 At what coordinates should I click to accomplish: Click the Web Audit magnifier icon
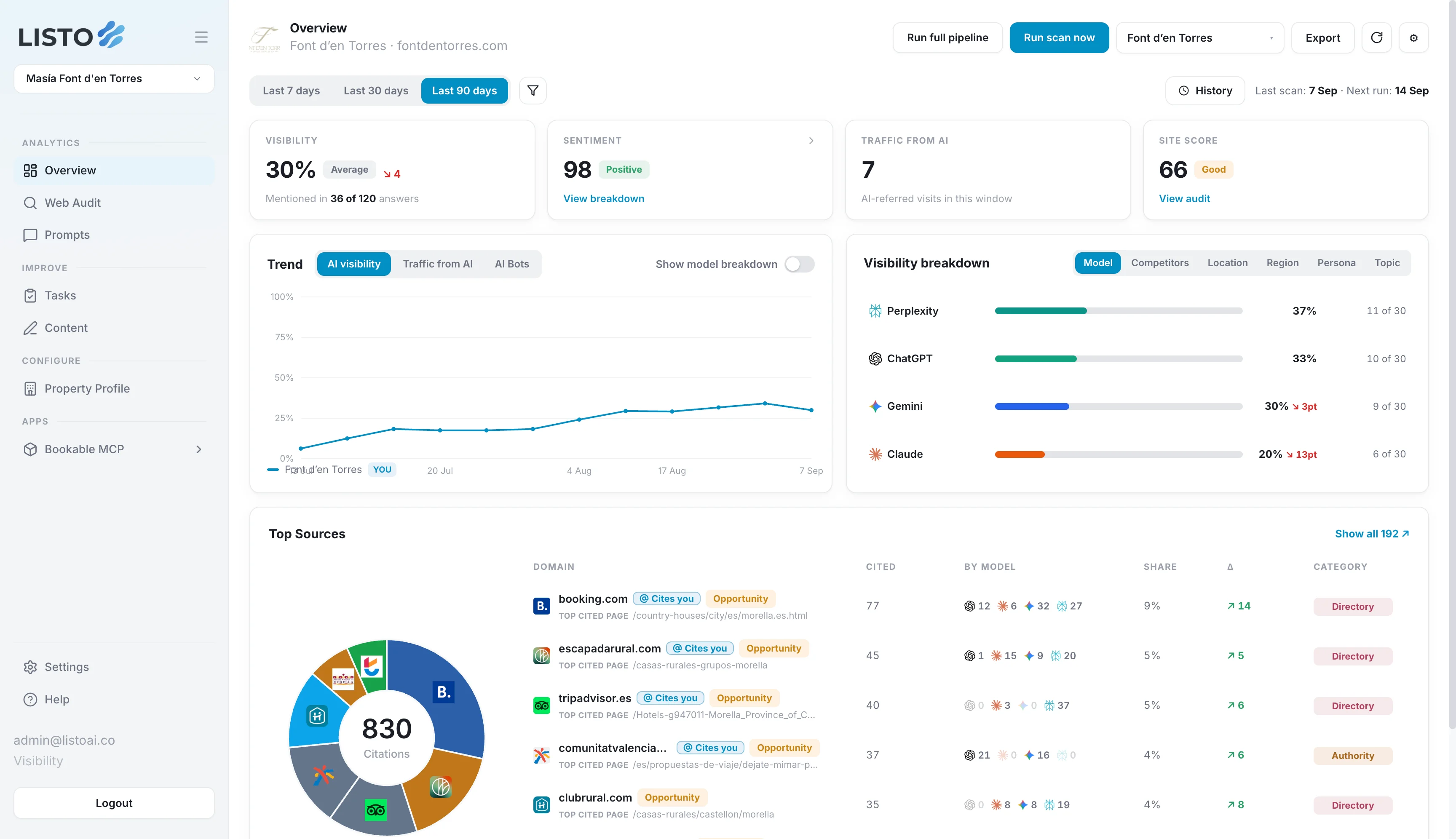pos(30,203)
